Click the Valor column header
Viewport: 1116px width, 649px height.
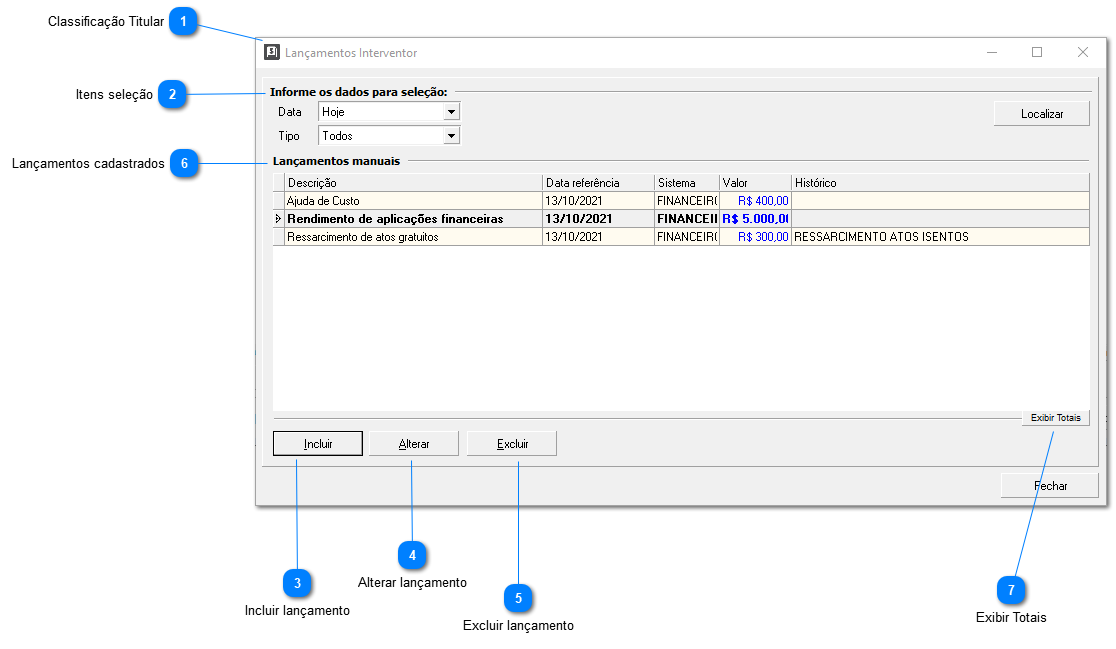755,183
